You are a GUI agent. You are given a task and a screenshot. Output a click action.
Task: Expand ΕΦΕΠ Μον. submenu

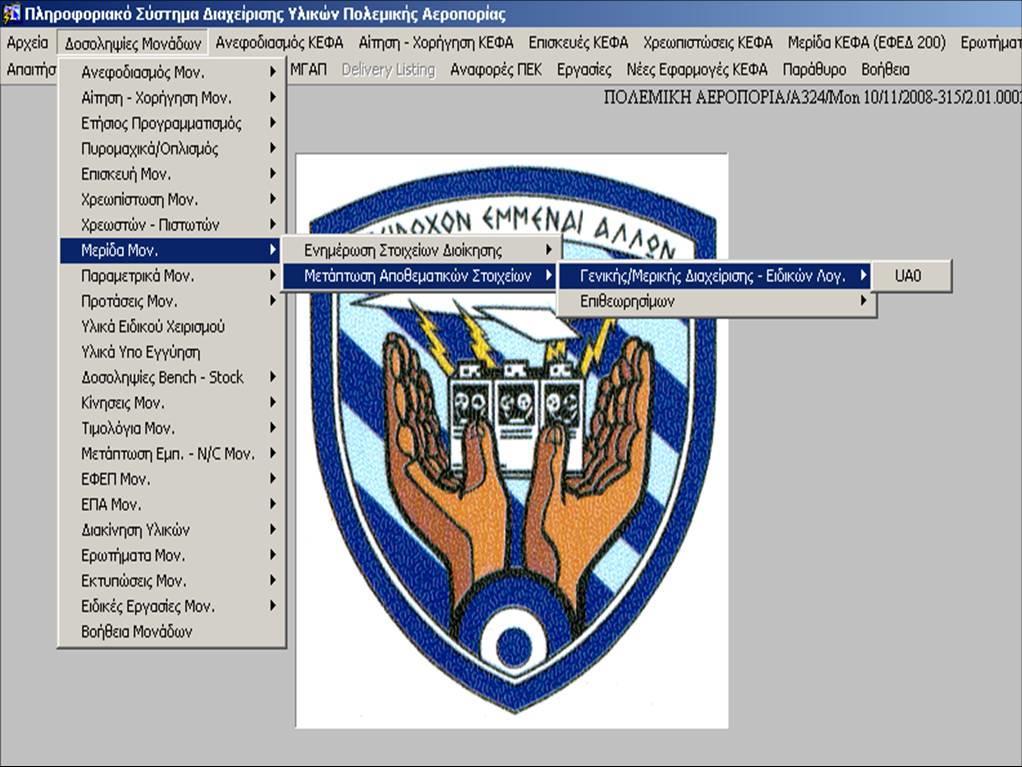tap(171, 479)
